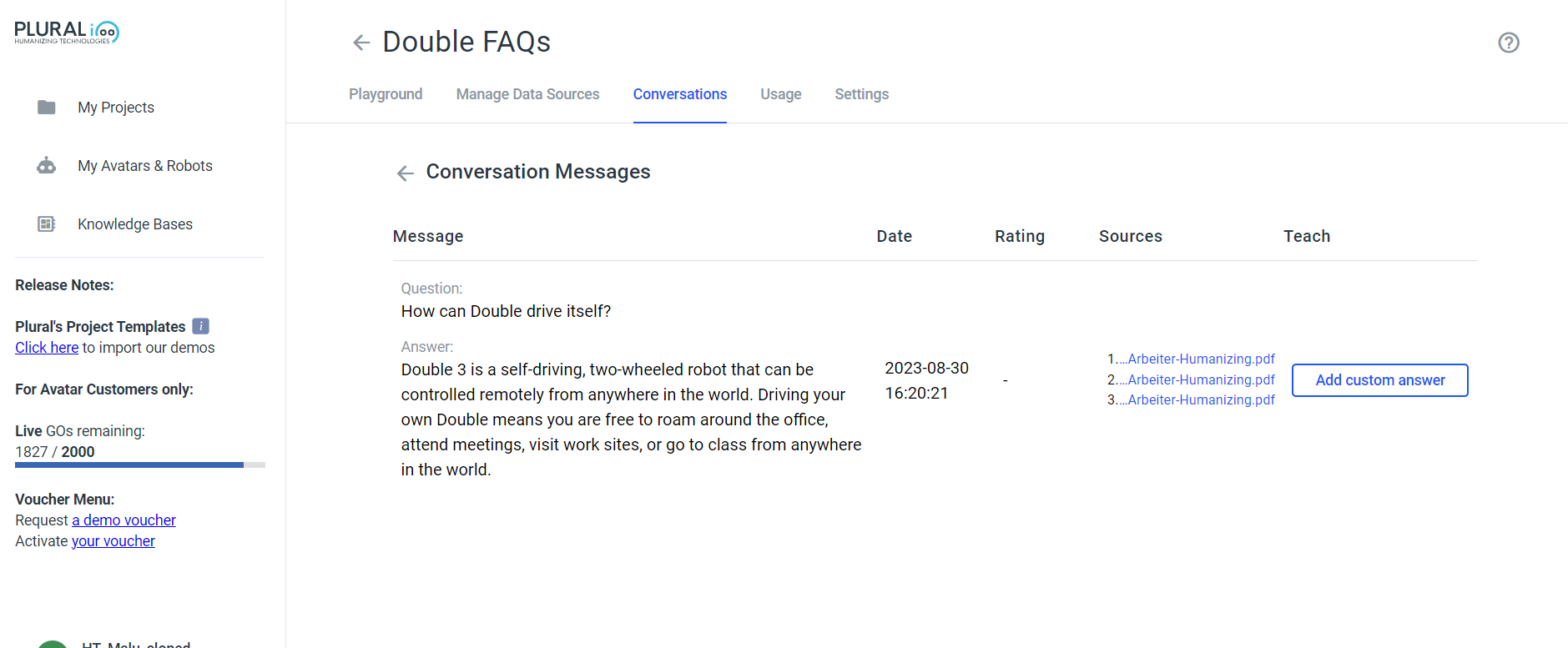Click 'your voucher' activation link

113,540
